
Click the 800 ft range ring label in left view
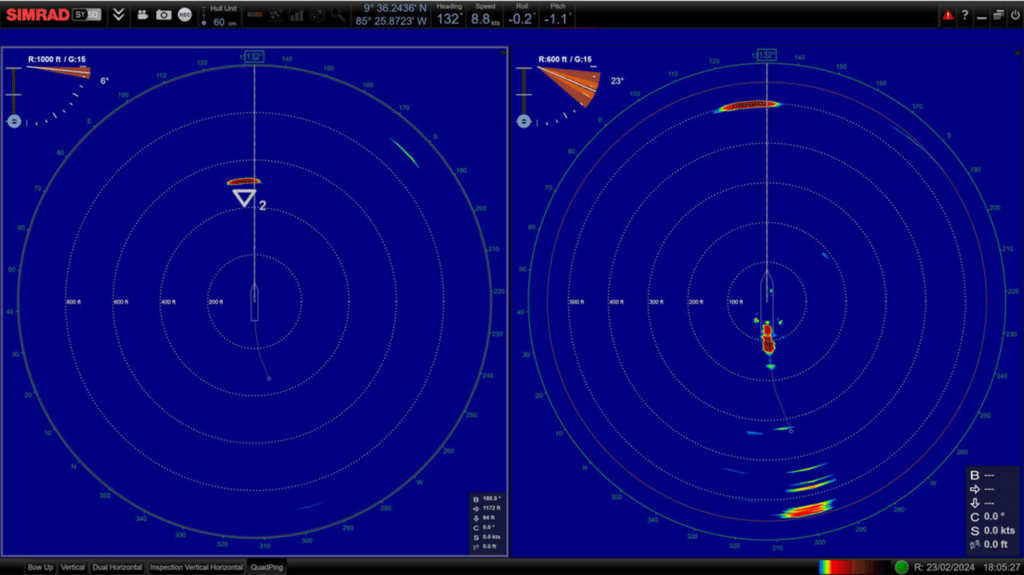click(73, 302)
